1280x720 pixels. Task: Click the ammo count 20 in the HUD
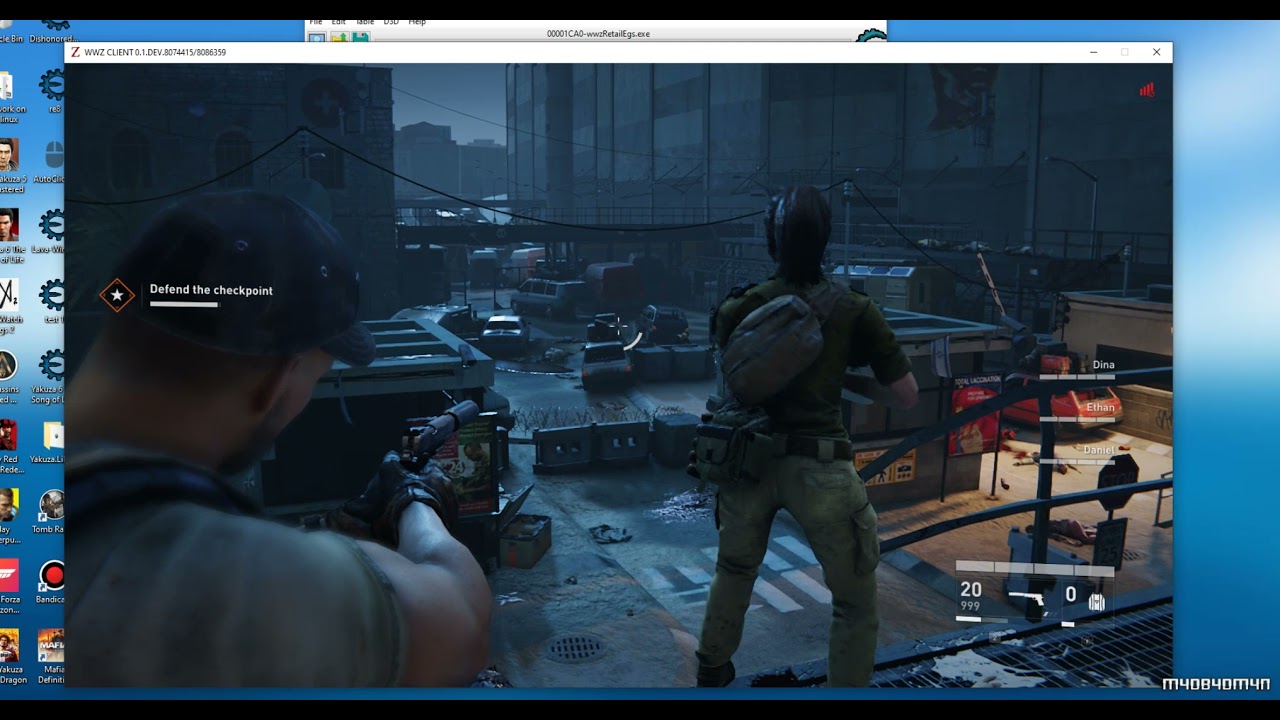[x=970, y=590]
